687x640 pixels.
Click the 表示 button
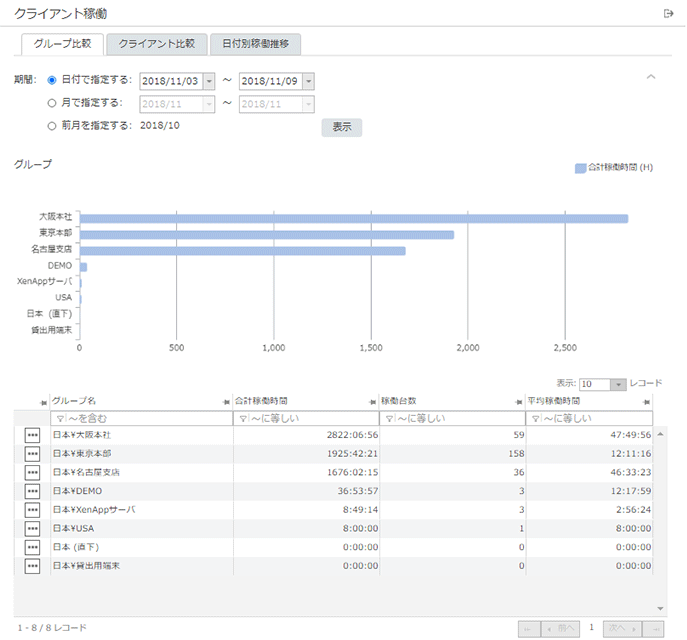(341, 127)
